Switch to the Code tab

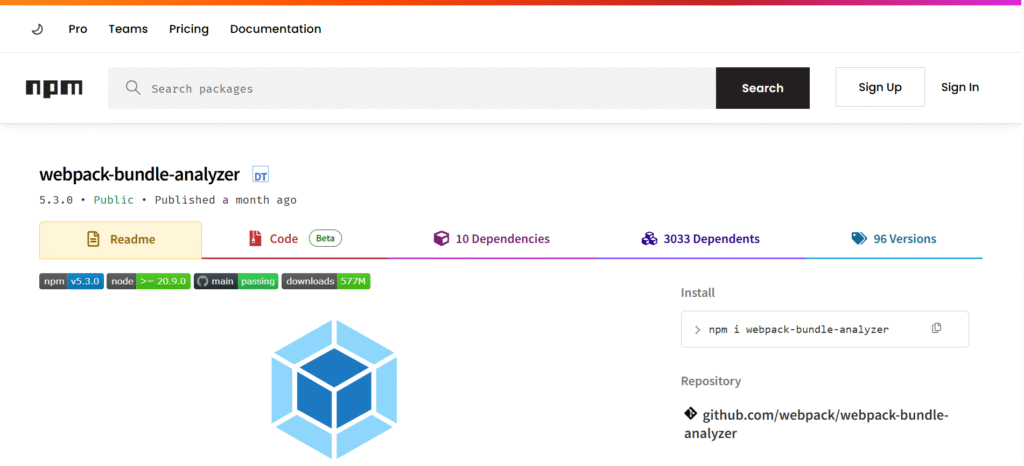click(295, 239)
